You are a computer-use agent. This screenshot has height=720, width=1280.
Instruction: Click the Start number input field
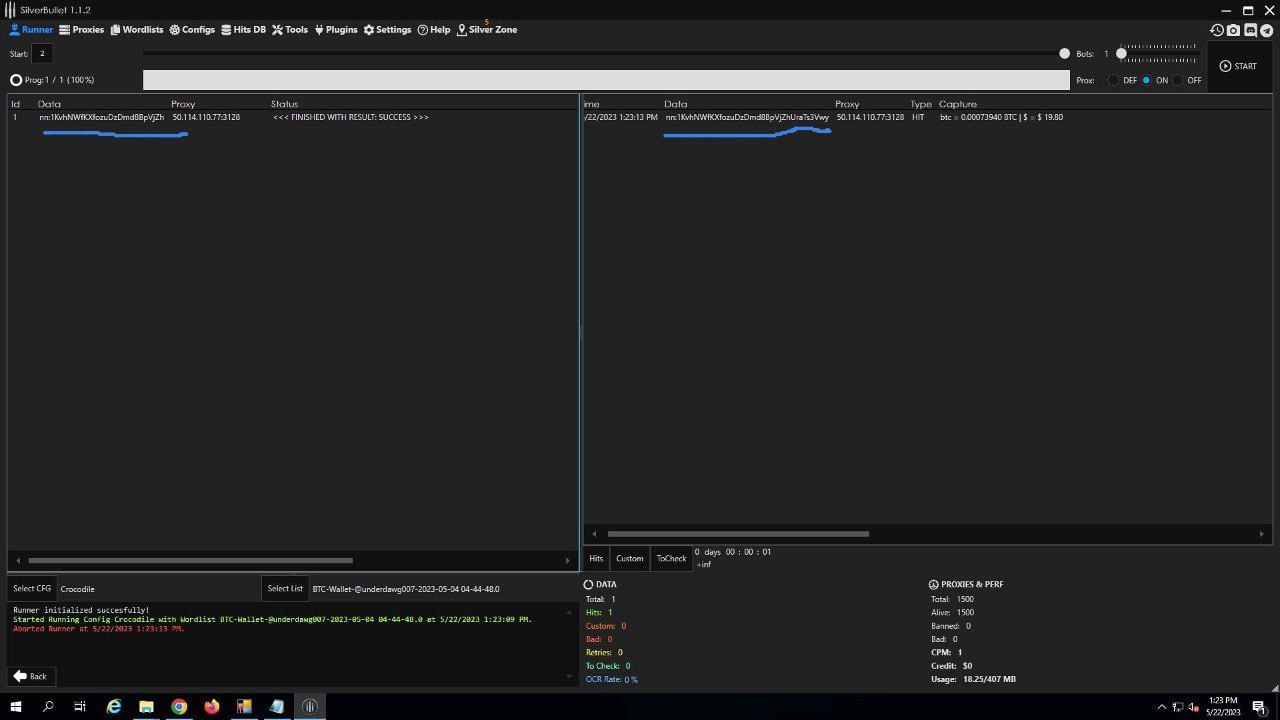click(42, 54)
